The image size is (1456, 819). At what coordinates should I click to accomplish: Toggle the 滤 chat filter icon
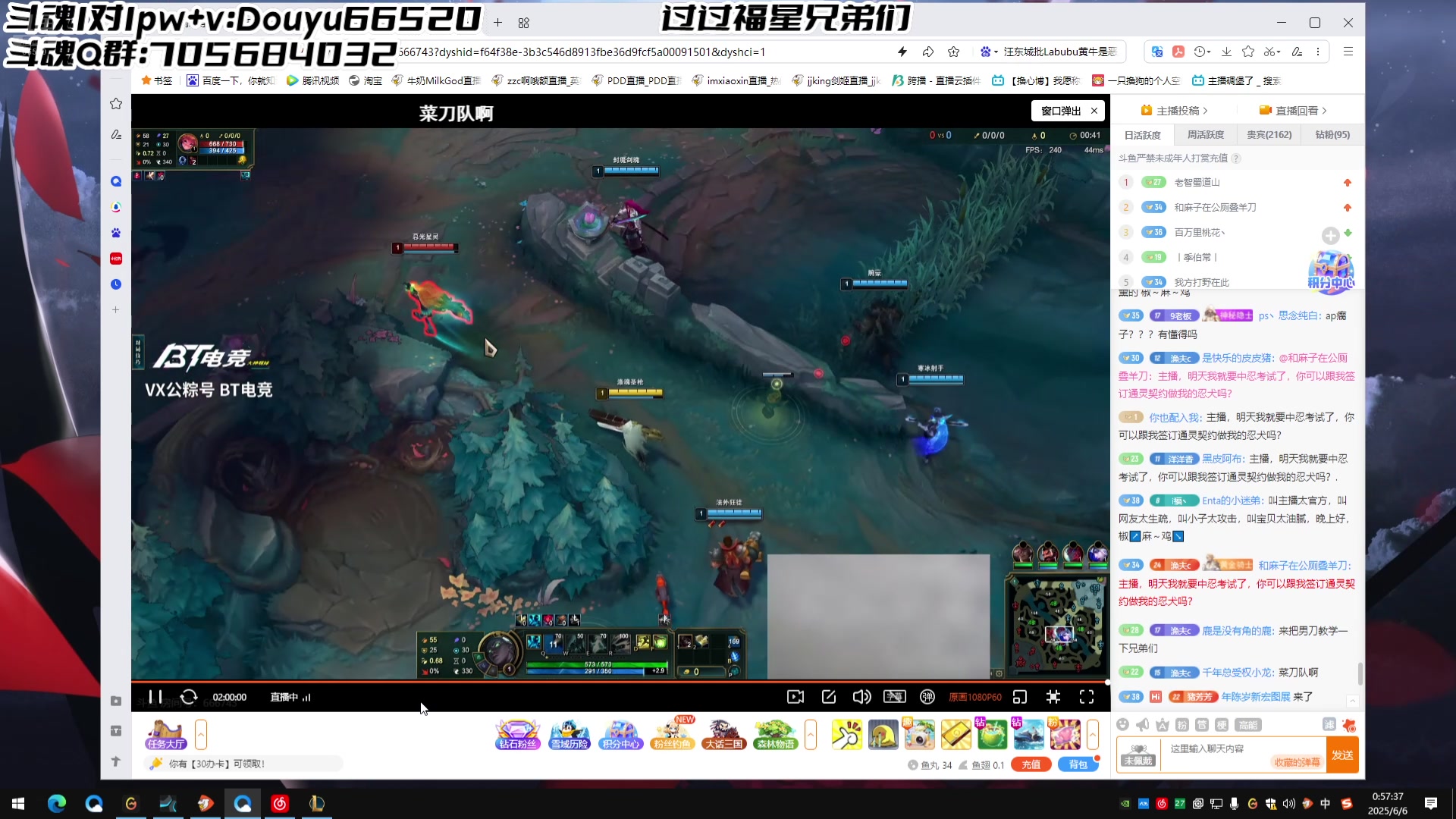coord(1329,724)
